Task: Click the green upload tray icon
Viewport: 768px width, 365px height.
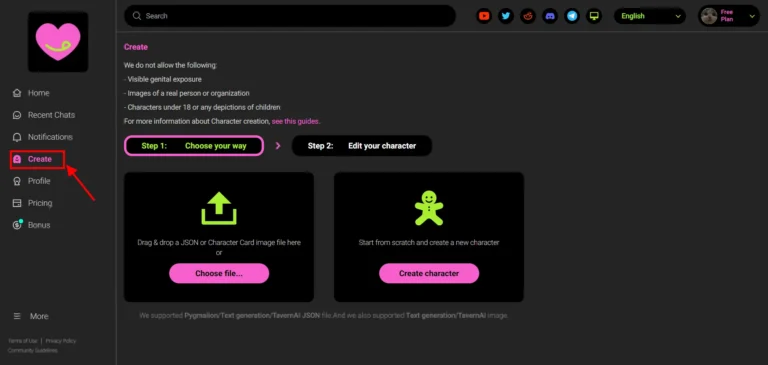Action: click(x=219, y=208)
